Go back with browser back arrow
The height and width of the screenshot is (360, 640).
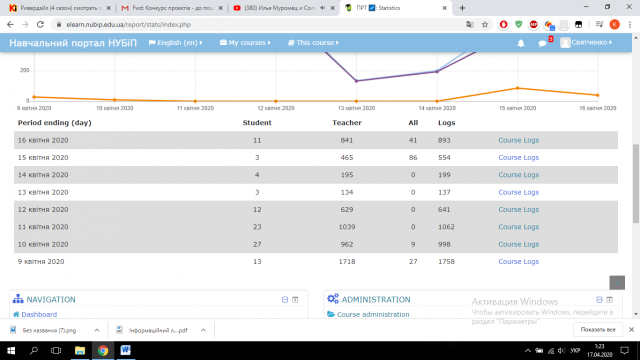[10, 24]
